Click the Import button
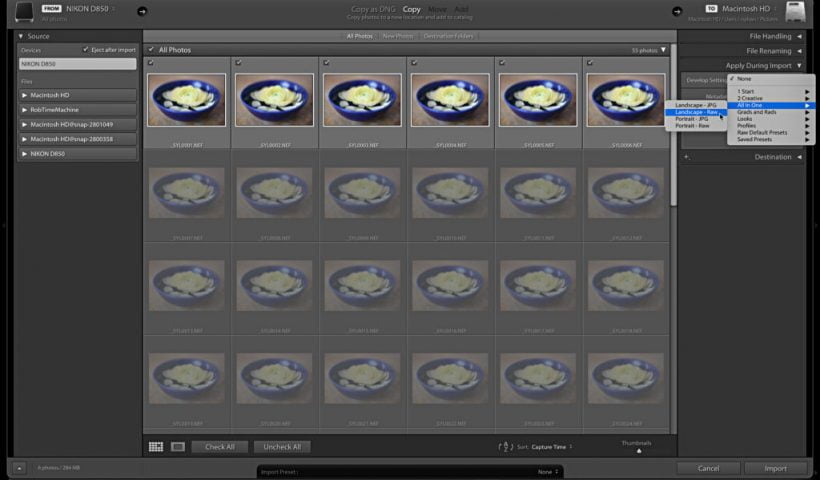This screenshot has height=480, width=820. coord(775,468)
